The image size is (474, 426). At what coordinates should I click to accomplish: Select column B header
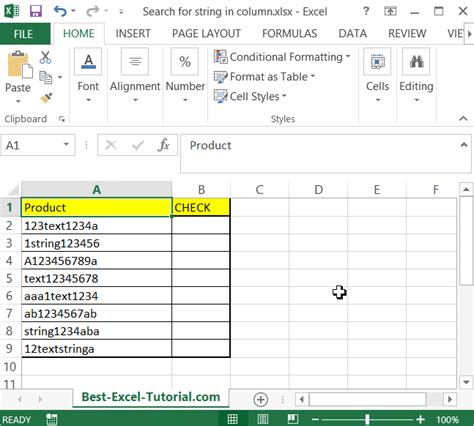click(201, 190)
